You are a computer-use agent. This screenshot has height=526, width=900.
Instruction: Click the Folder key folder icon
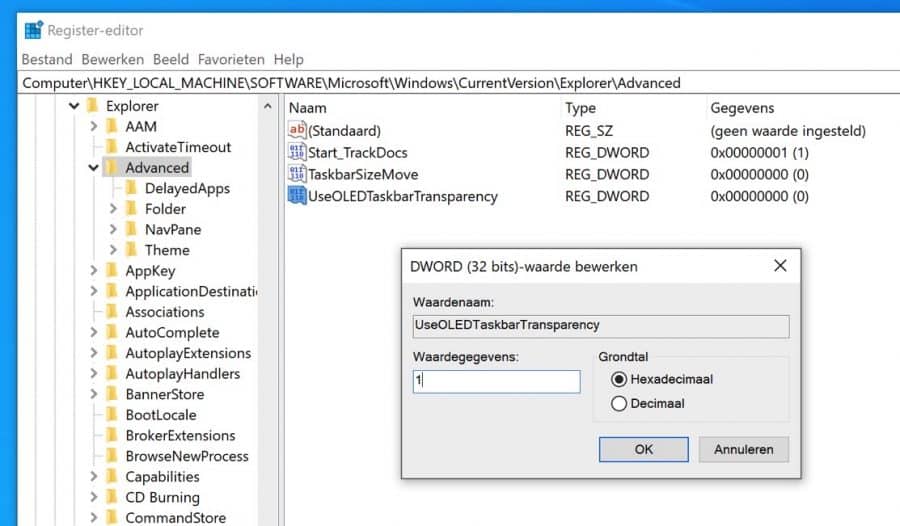click(131, 209)
